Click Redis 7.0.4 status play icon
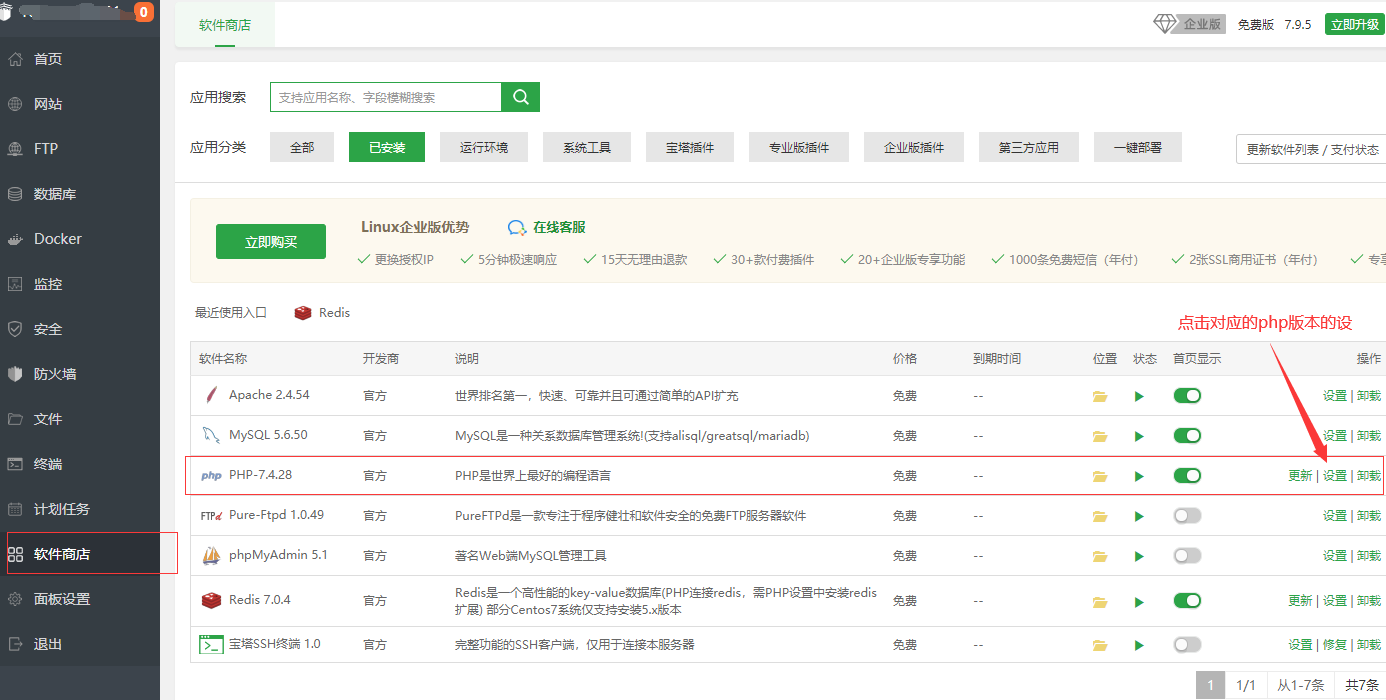 coord(1139,601)
